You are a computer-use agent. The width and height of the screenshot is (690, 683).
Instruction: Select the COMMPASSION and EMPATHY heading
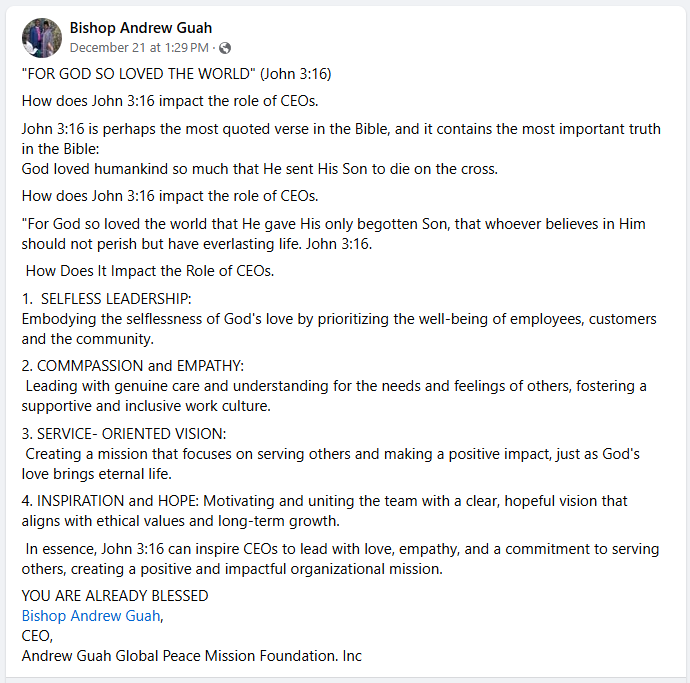click(140, 366)
